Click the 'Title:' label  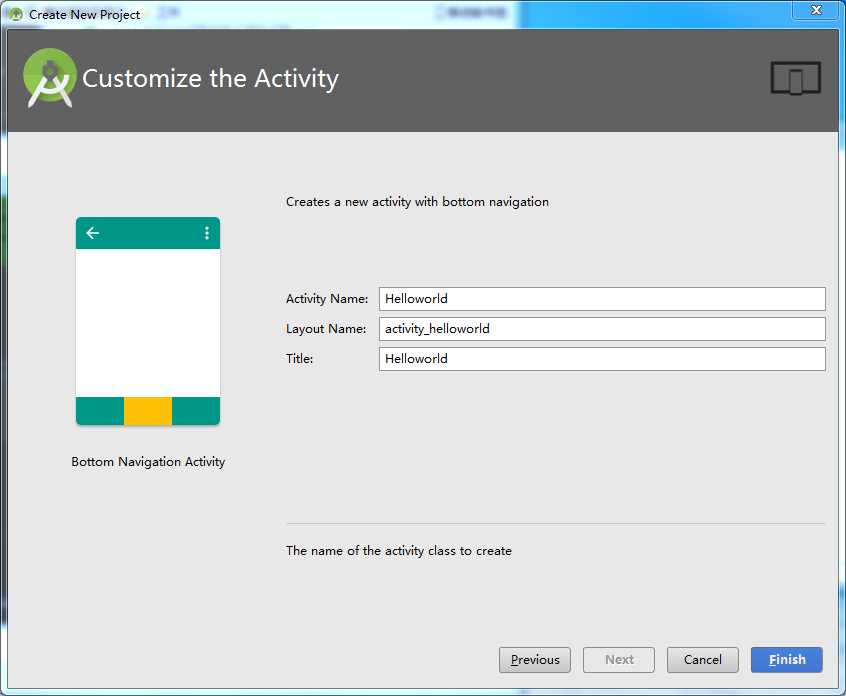pos(299,359)
